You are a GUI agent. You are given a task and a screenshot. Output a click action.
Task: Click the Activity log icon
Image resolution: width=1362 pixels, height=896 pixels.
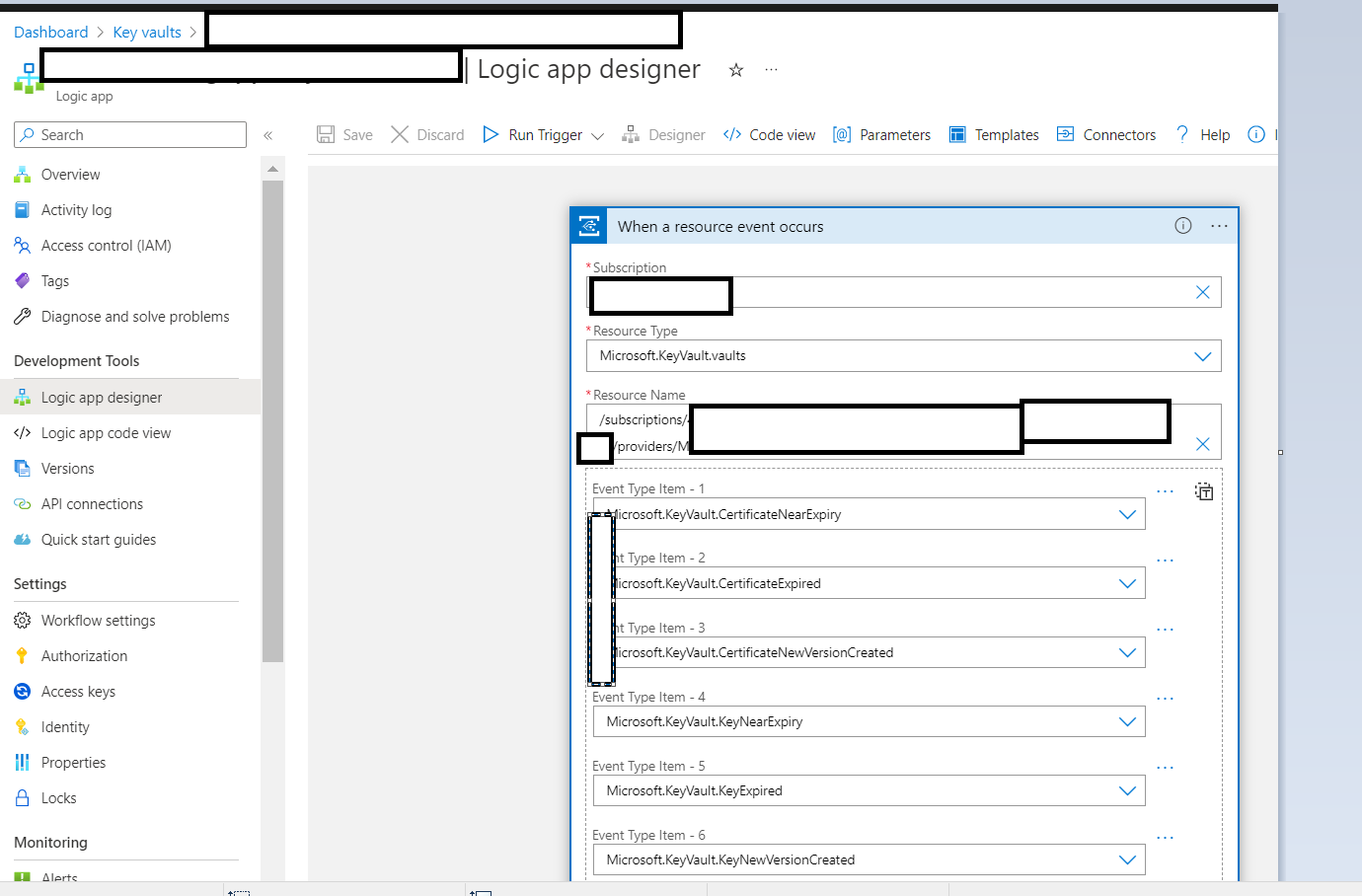pos(22,210)
